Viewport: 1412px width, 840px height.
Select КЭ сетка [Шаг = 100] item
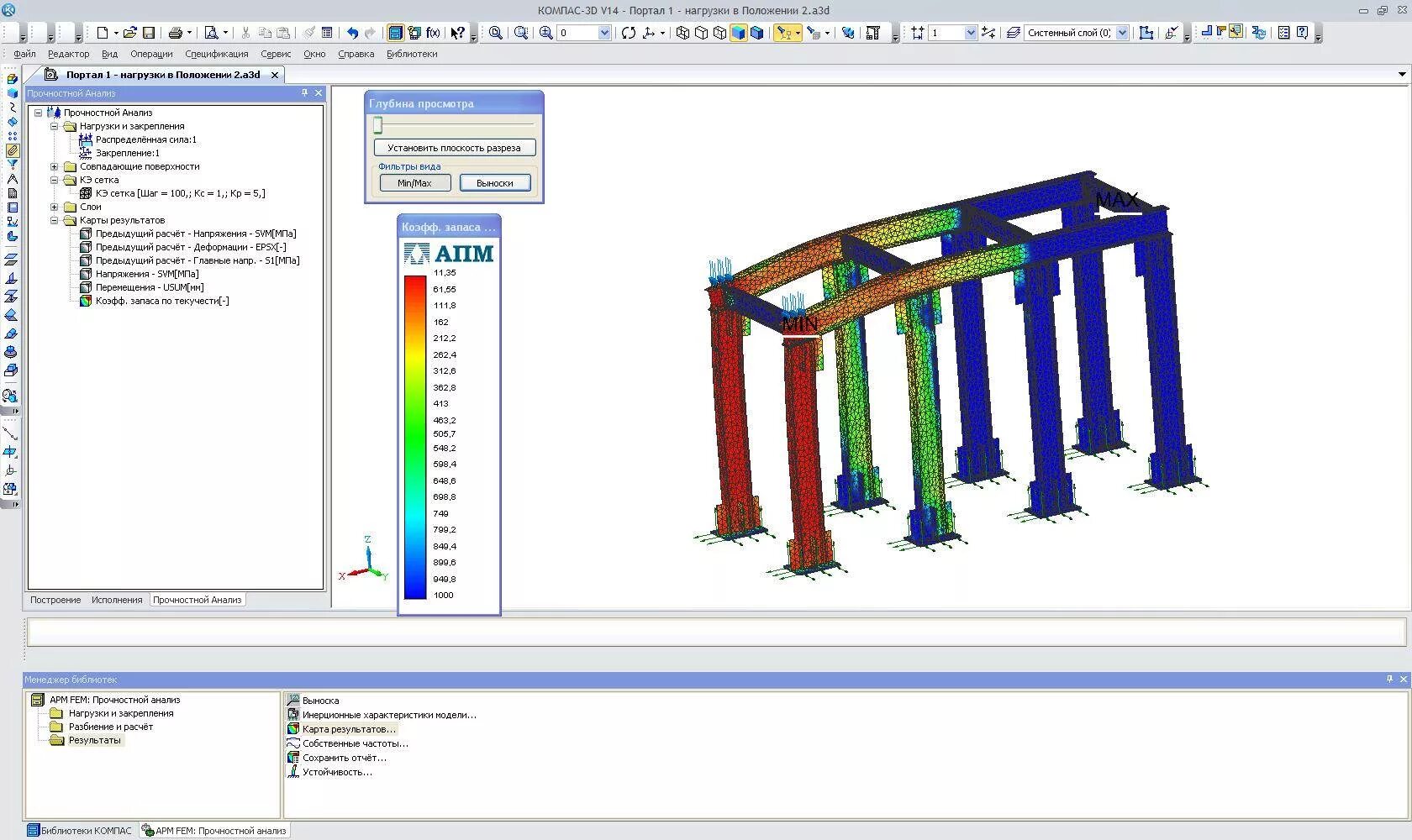tap(180, 193)
